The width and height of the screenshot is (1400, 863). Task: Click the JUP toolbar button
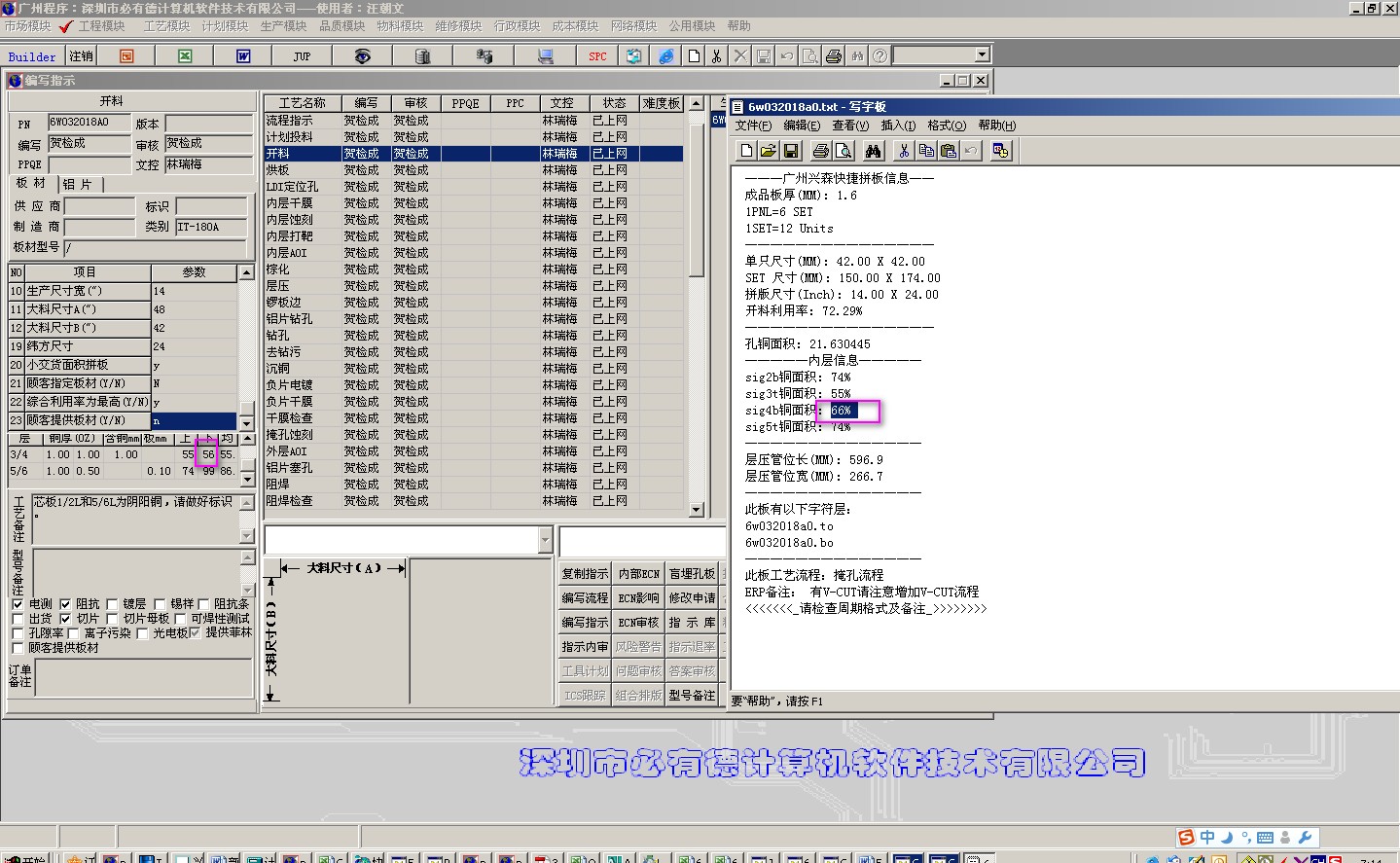click(302, 56)
